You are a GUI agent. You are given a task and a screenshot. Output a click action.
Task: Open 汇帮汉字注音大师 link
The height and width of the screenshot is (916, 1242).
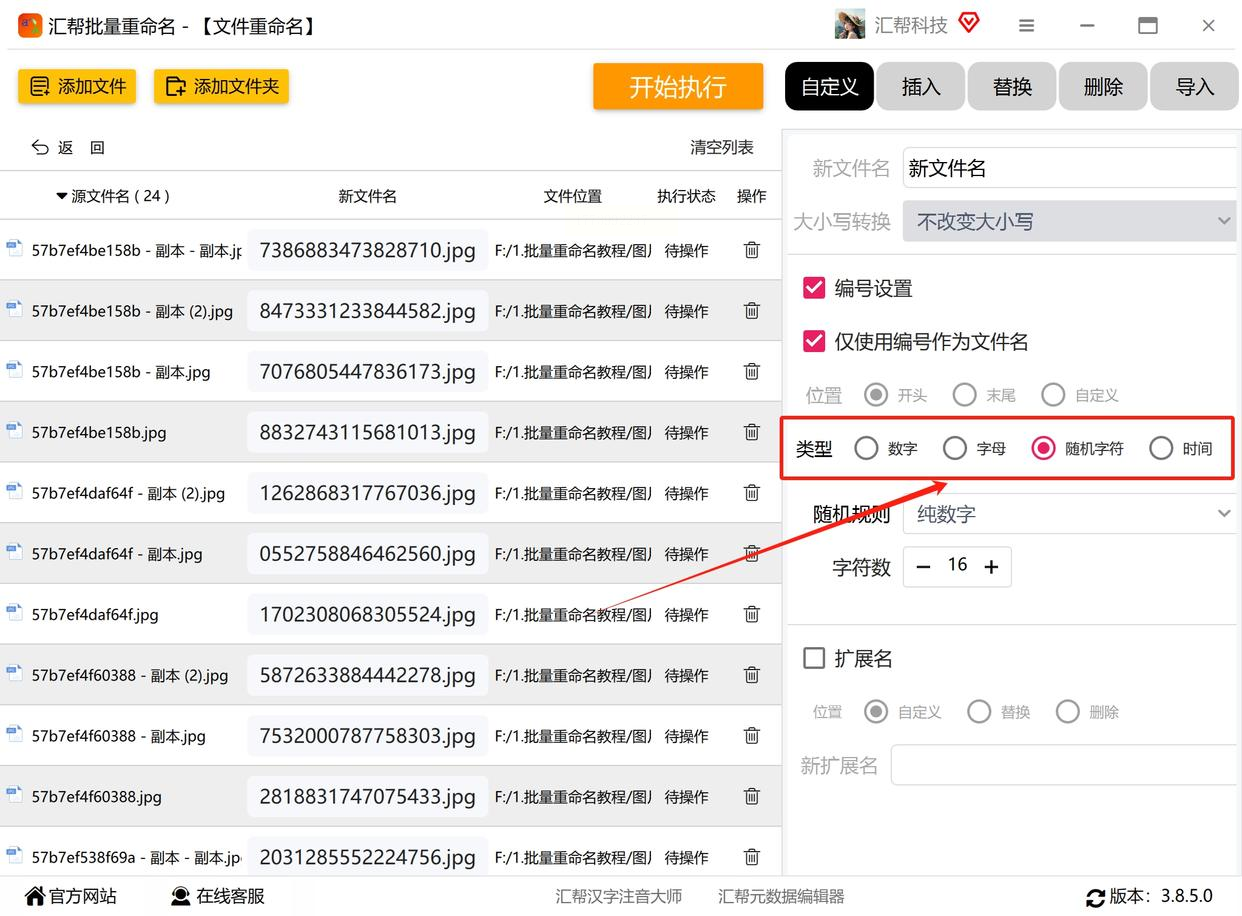coord(619,896)
